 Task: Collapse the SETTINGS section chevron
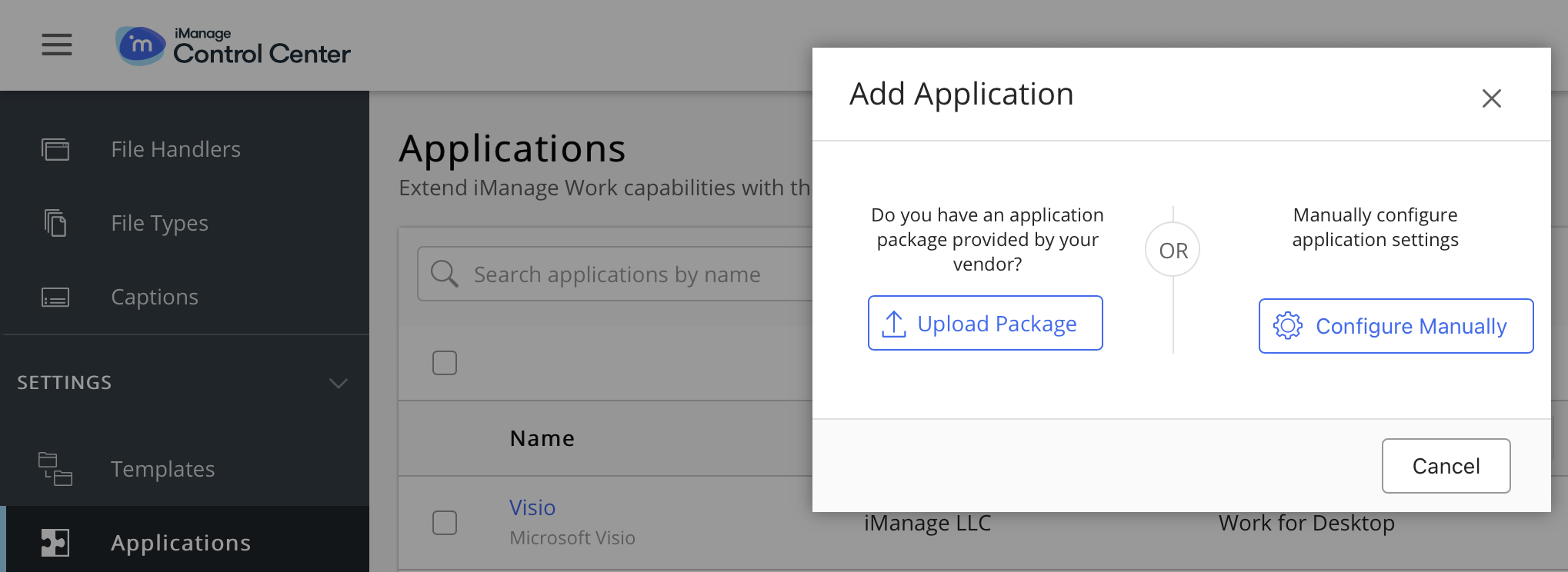point(339,383)
